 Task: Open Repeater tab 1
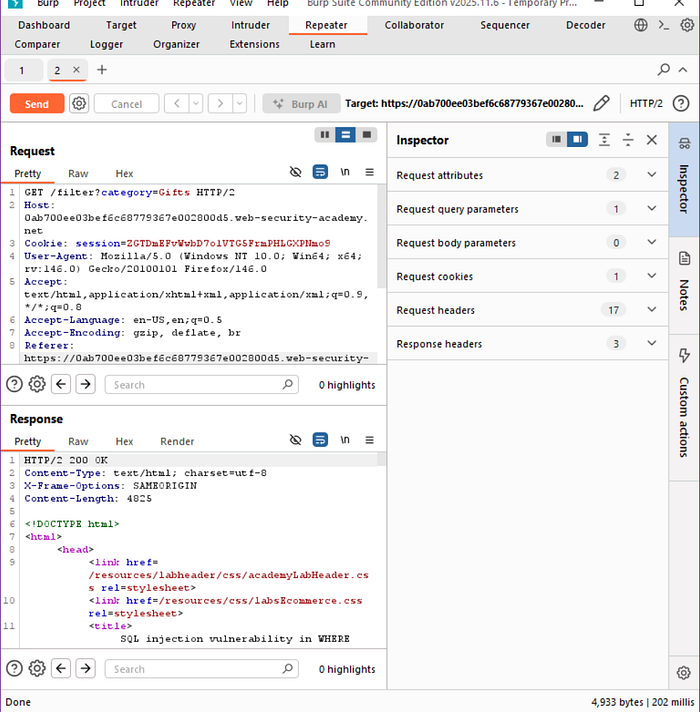point(23,70)
